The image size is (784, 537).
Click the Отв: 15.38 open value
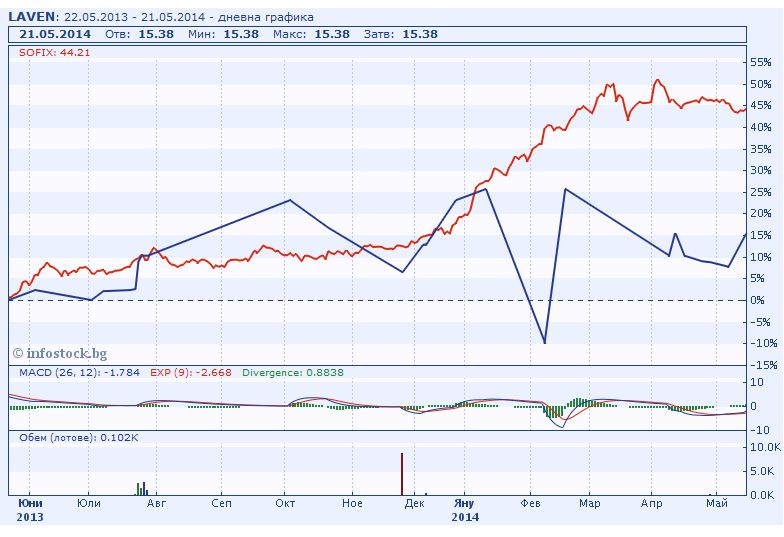point(140,34)
